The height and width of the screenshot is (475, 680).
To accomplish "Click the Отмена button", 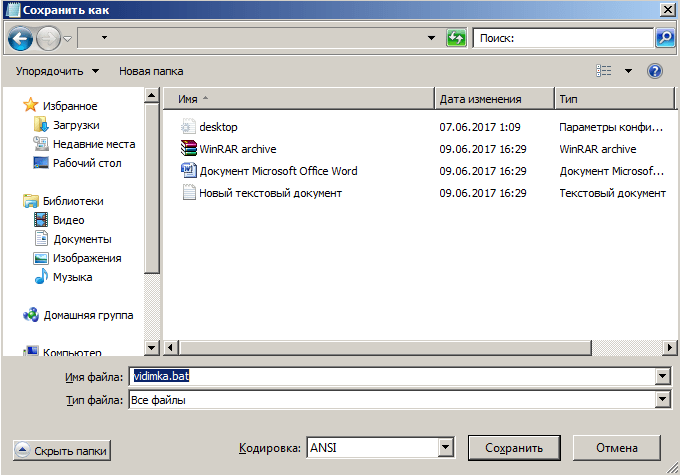I will 617,448.
